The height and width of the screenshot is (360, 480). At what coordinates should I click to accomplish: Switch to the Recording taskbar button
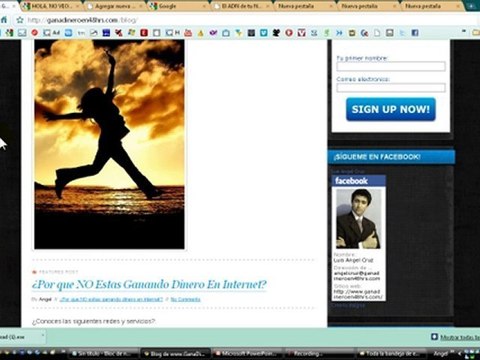(x=319, y=353)
